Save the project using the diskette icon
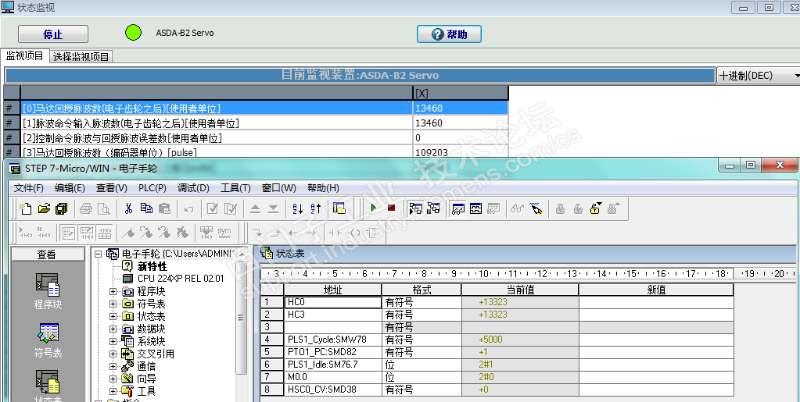 [x=62, y=208]
